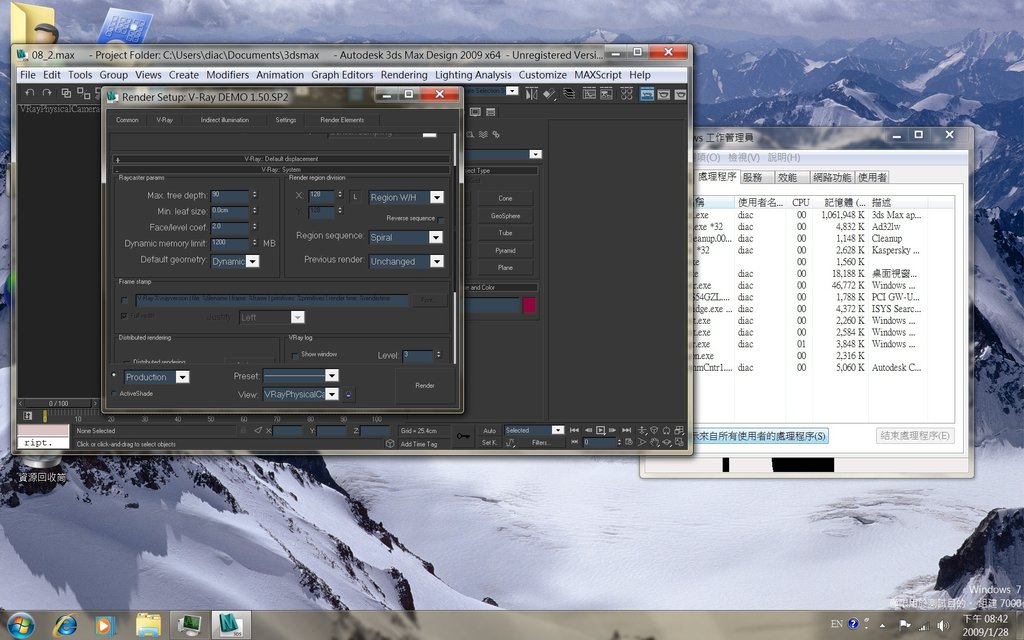Viewport: 1024px width, 640px height.
Task: Toggle the Full width checkbox under Frame stamp
Action: 124,316
